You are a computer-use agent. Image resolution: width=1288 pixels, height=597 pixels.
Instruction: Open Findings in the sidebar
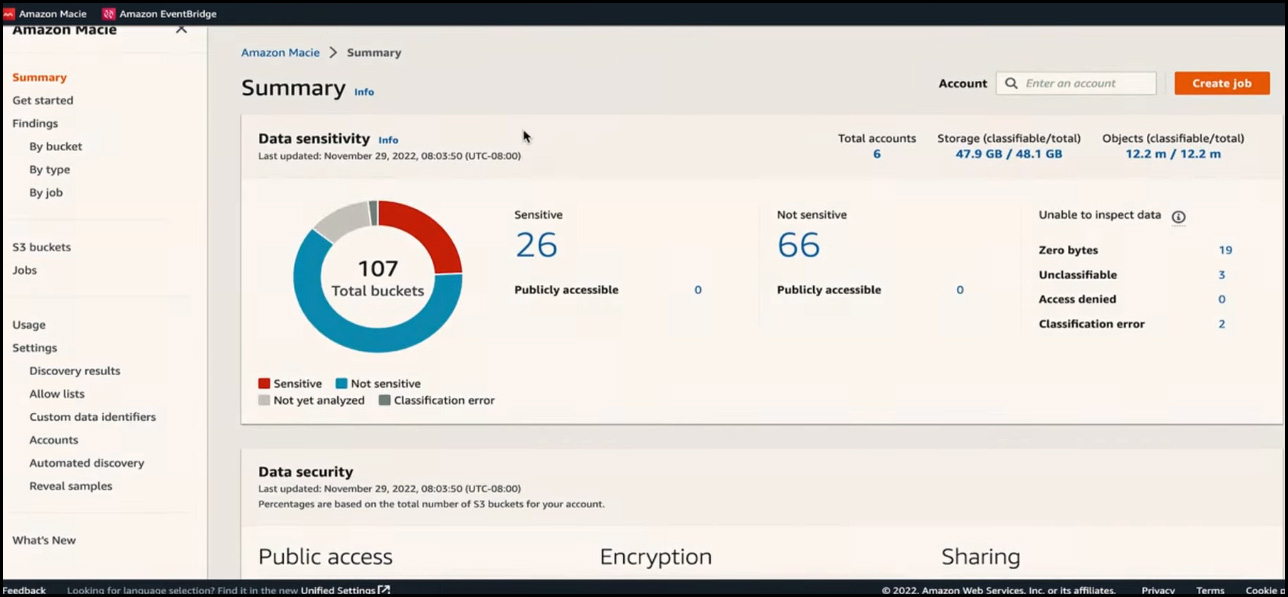35,123
